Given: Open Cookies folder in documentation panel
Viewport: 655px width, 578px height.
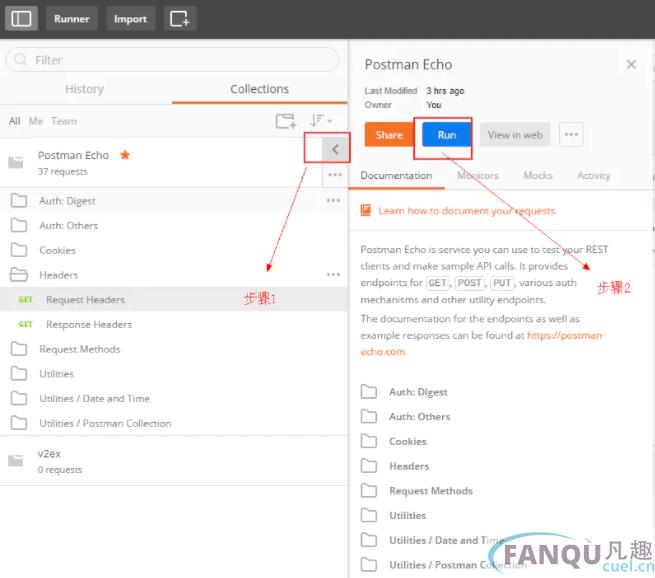Looking at the screenshot, I should pos(408,441).
